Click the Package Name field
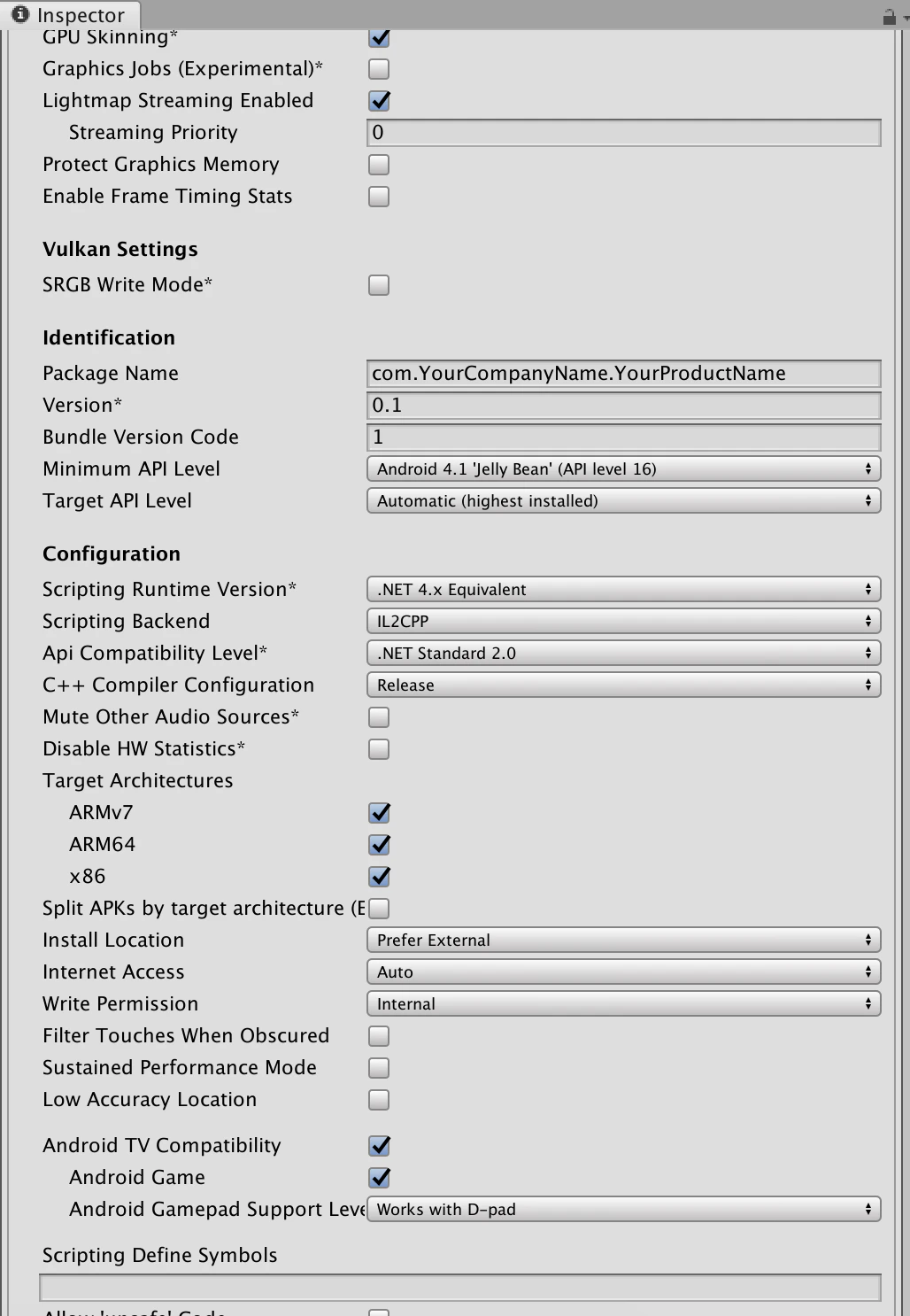The image size is (910, 1316). pyautogui.click(x=623, y=373)
